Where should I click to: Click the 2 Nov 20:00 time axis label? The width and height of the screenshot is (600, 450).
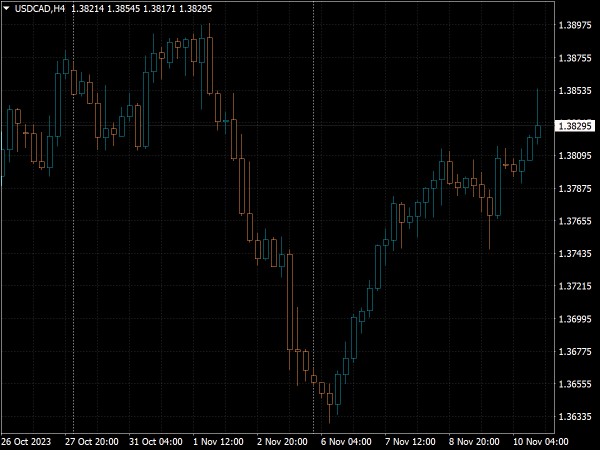tap(282, 442)
